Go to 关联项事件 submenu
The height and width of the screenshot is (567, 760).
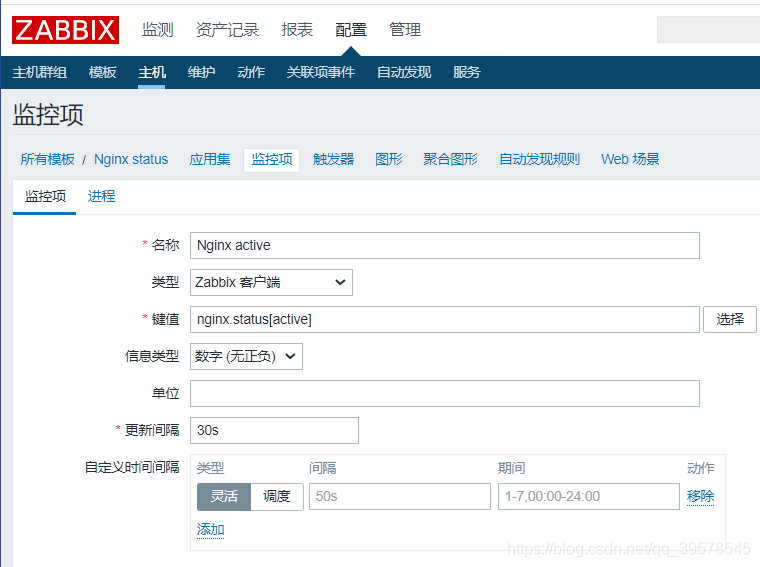pos(320,72)
